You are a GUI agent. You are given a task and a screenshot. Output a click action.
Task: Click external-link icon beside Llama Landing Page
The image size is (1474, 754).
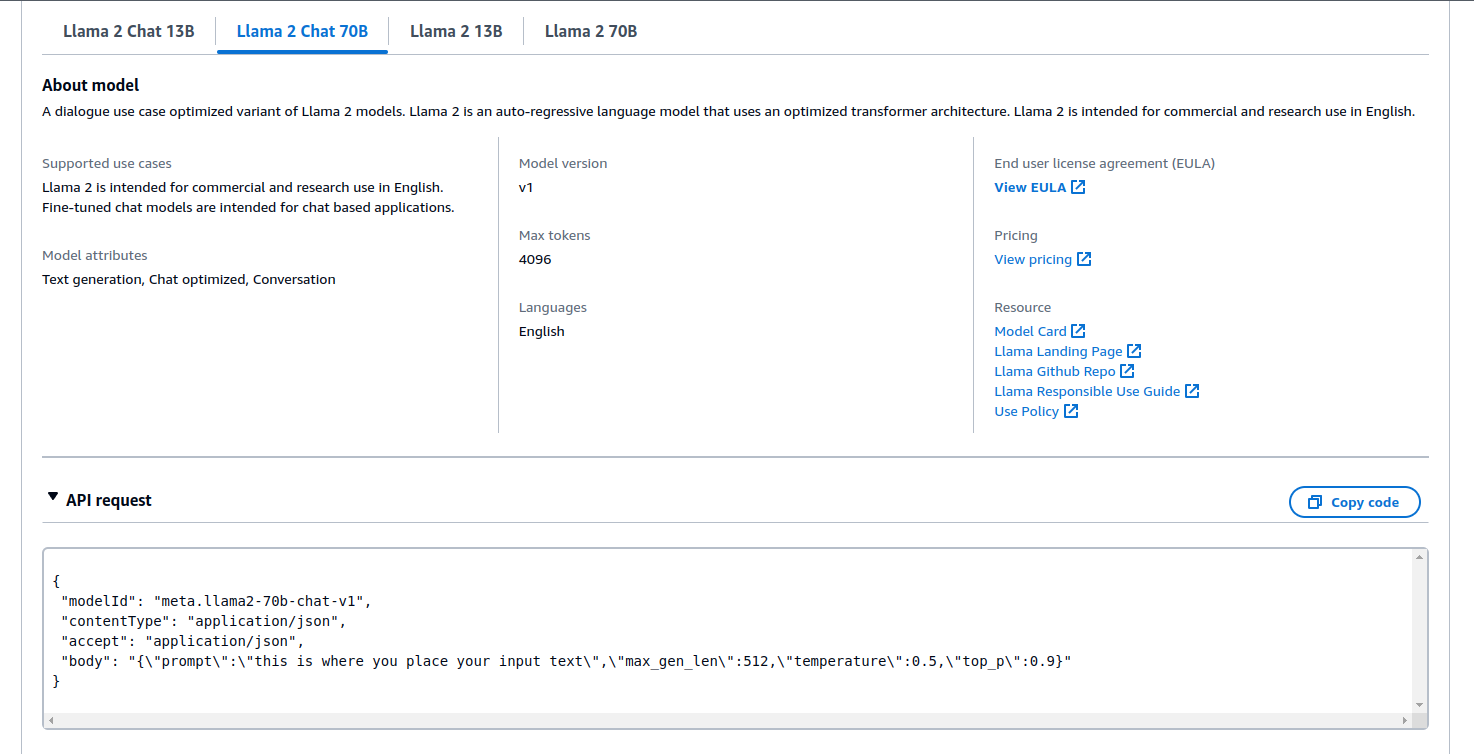point(1134,351)
